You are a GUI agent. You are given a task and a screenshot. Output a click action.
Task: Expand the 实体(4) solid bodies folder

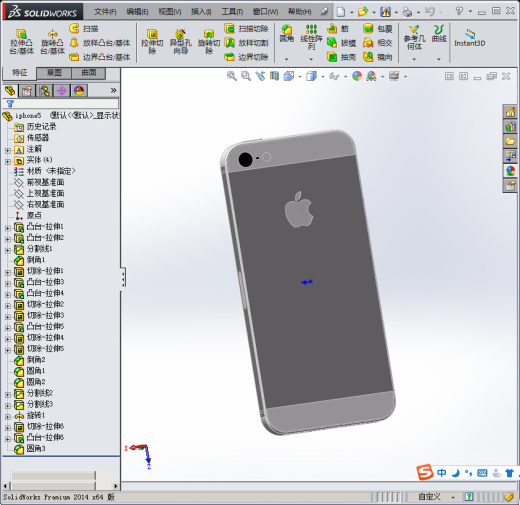coord(8,162)
